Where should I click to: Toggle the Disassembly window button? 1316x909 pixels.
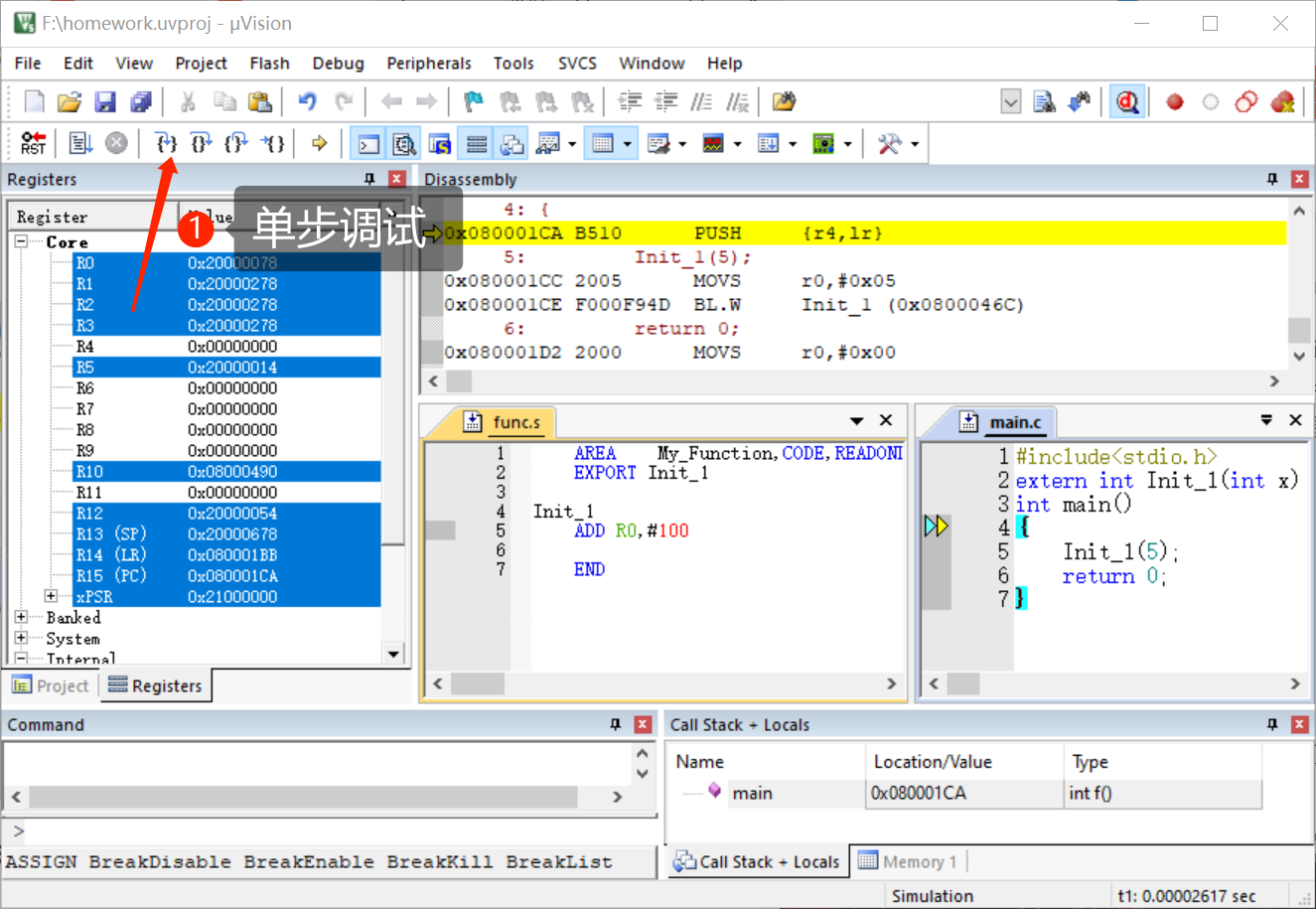point(404,144)
